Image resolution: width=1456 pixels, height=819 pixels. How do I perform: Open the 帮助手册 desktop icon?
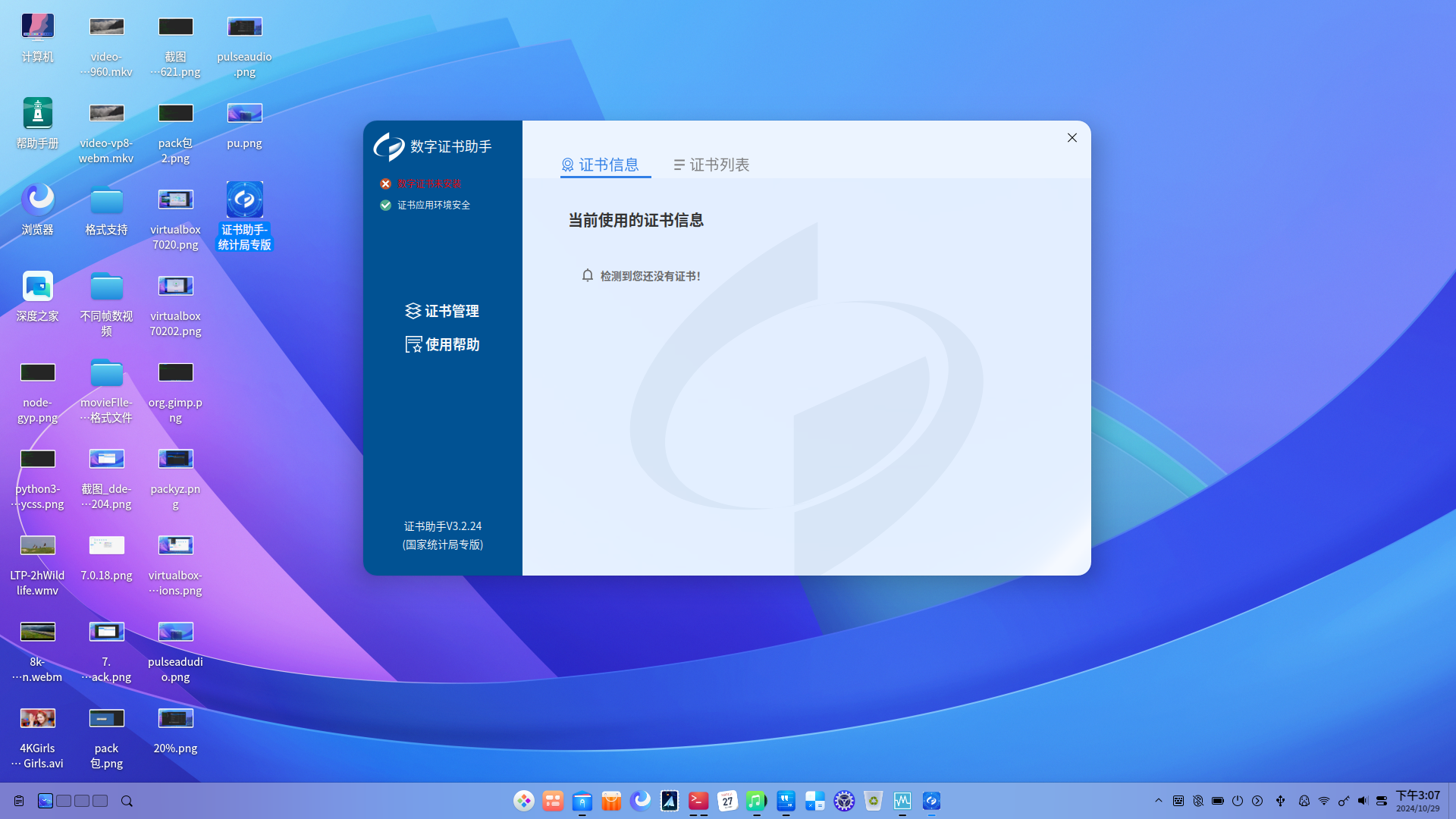coord(37,124)
